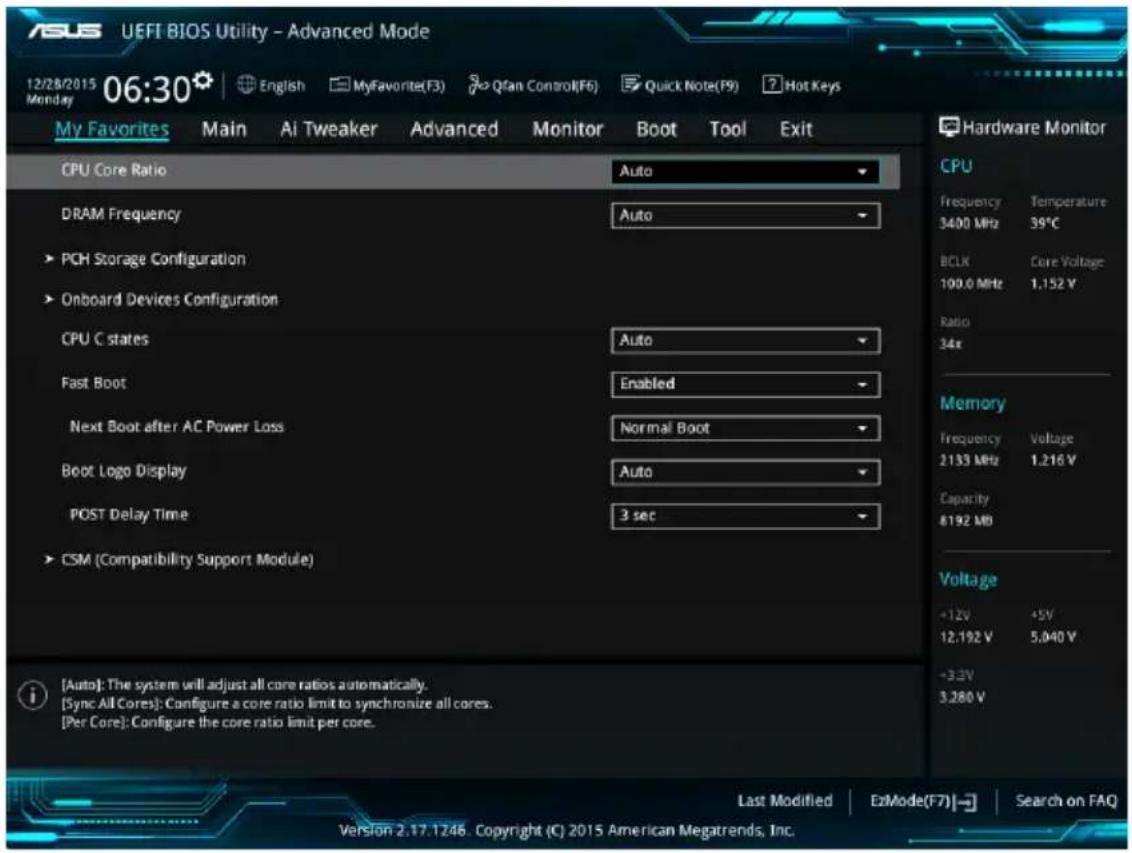Select the Fast Boot label

tap(93, 383)
